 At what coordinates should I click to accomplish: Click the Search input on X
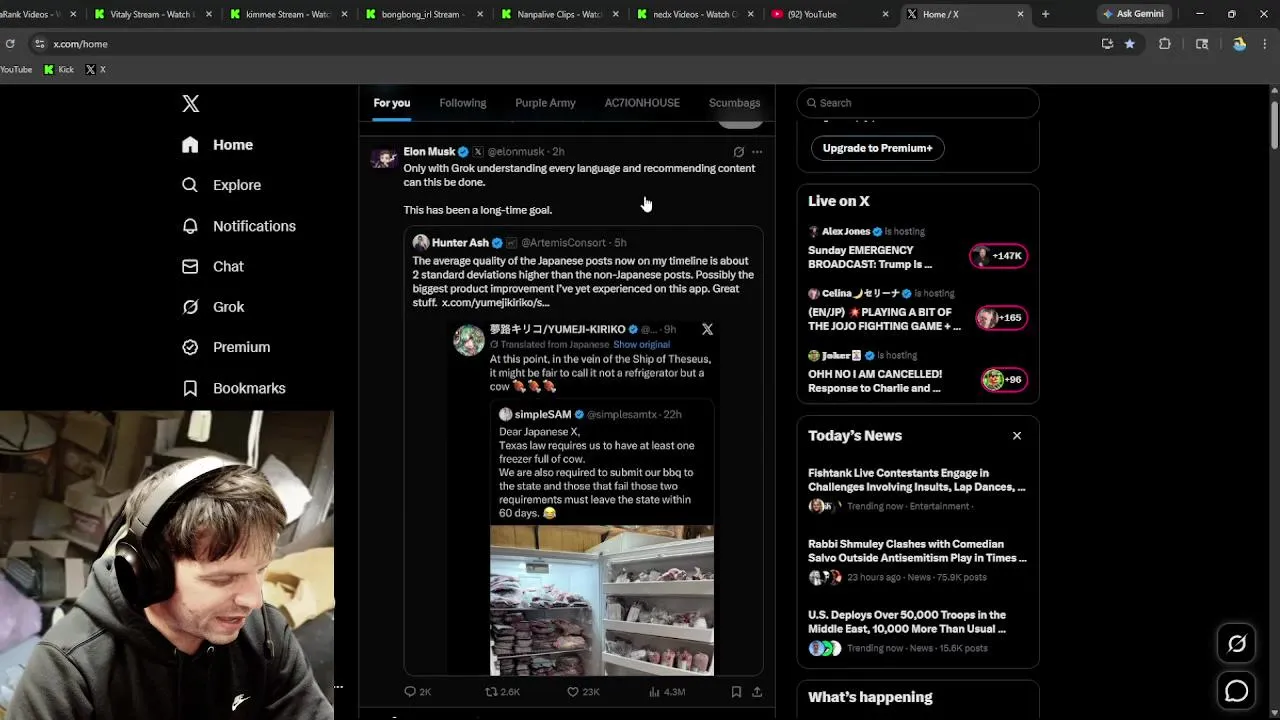pos(918,103)
